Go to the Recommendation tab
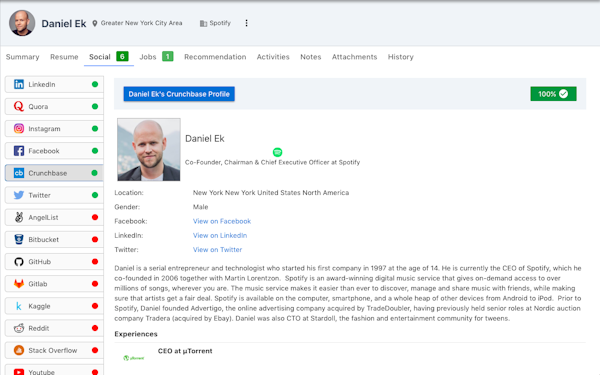Viewport: 600px width, 375px height. 215,57
